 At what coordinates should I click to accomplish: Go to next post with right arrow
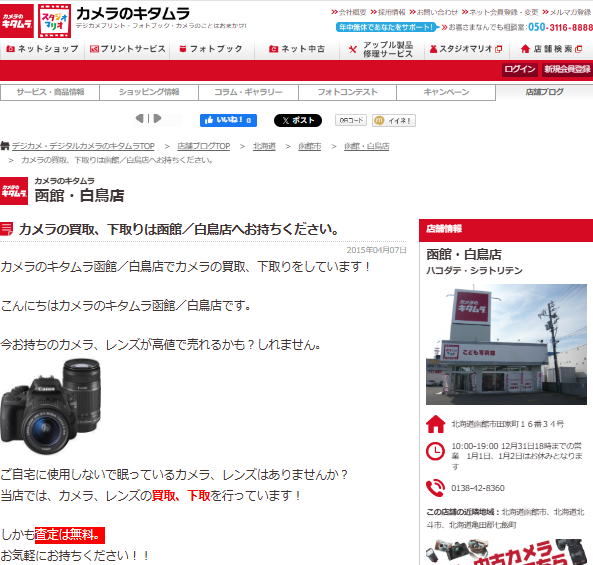point(158,119)
